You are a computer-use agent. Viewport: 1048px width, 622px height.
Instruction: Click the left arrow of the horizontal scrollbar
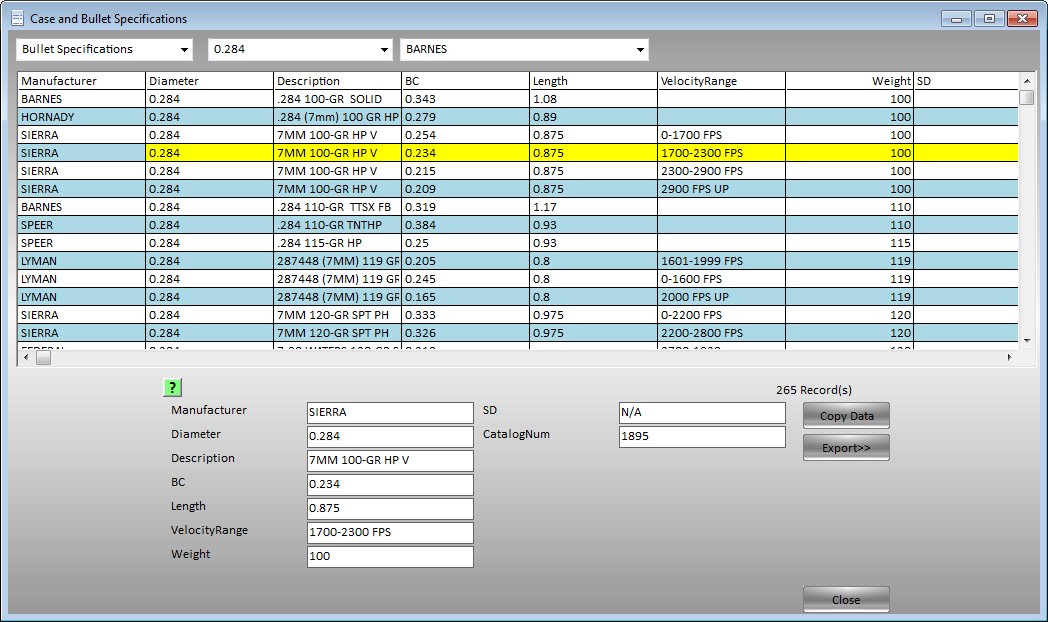click(x=24, y=357)
